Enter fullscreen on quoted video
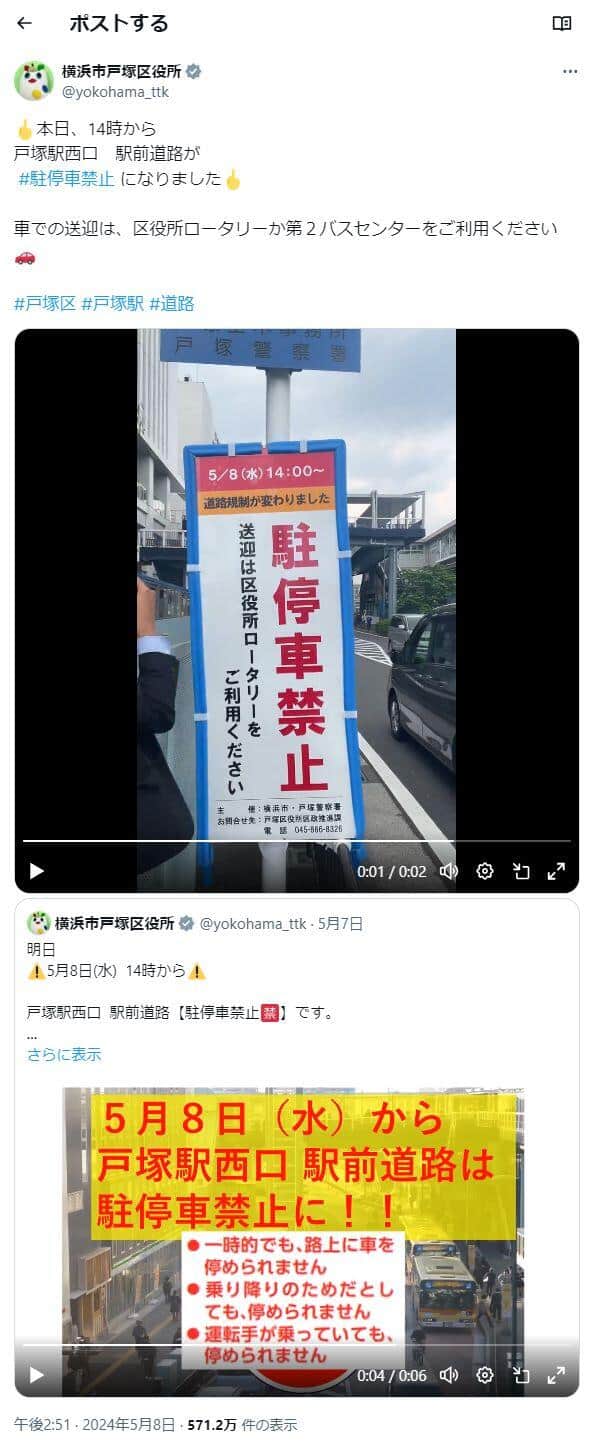Viewport: 593px width, 1450px height. [557, 1375]
